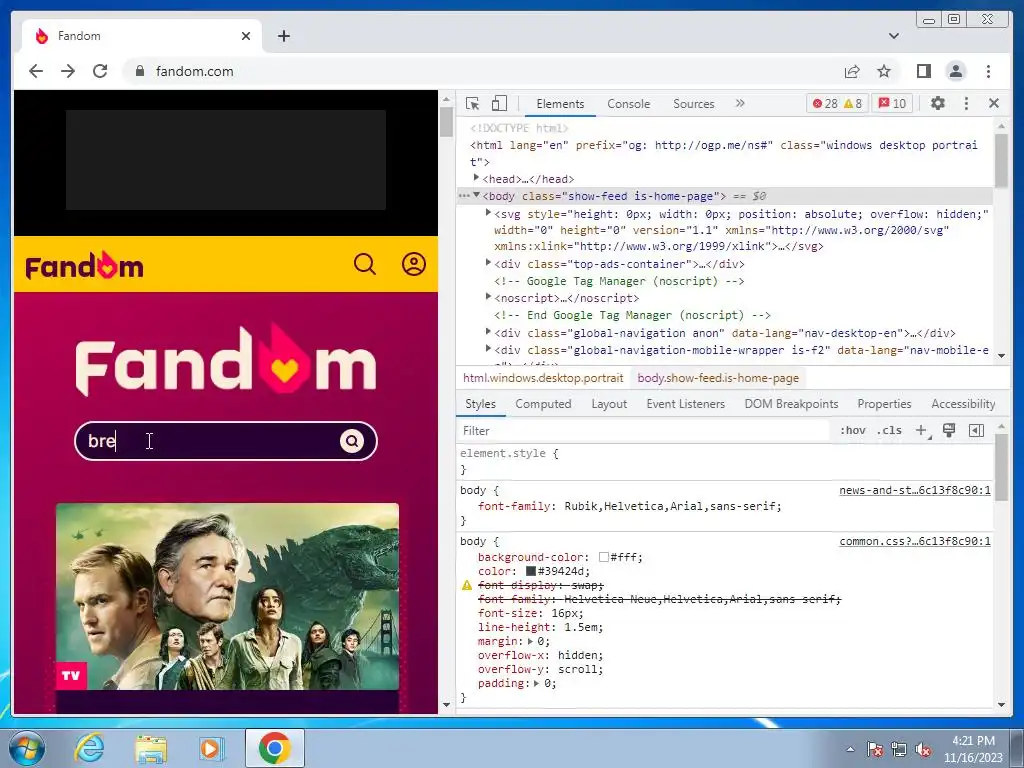Click the small Fandom logo in header
This screenshot has height=768, width=1024.
[x=84, y=265]
